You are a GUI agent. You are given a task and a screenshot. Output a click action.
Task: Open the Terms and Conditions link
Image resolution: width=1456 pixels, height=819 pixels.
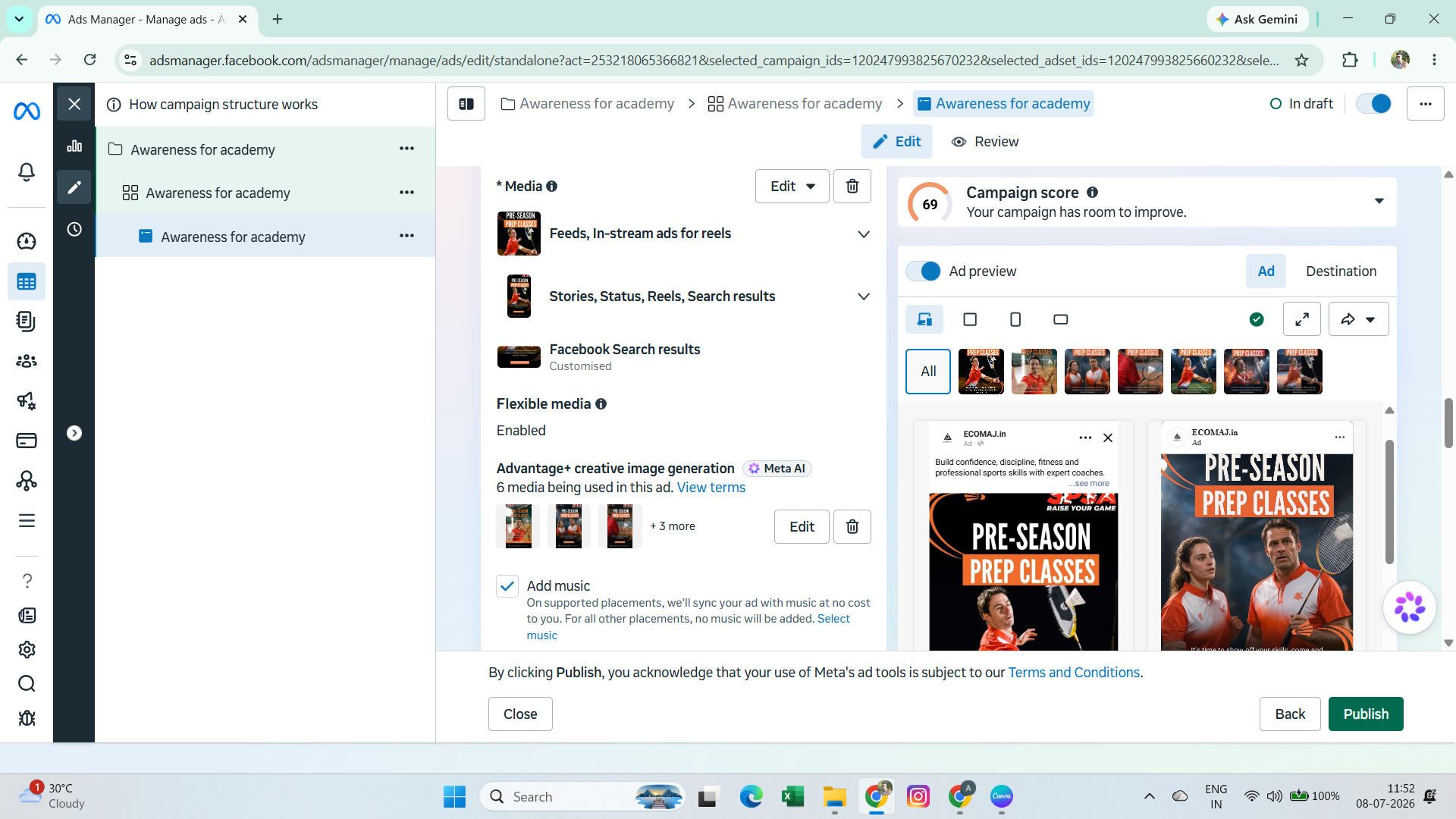click(x=1074, y=673)
